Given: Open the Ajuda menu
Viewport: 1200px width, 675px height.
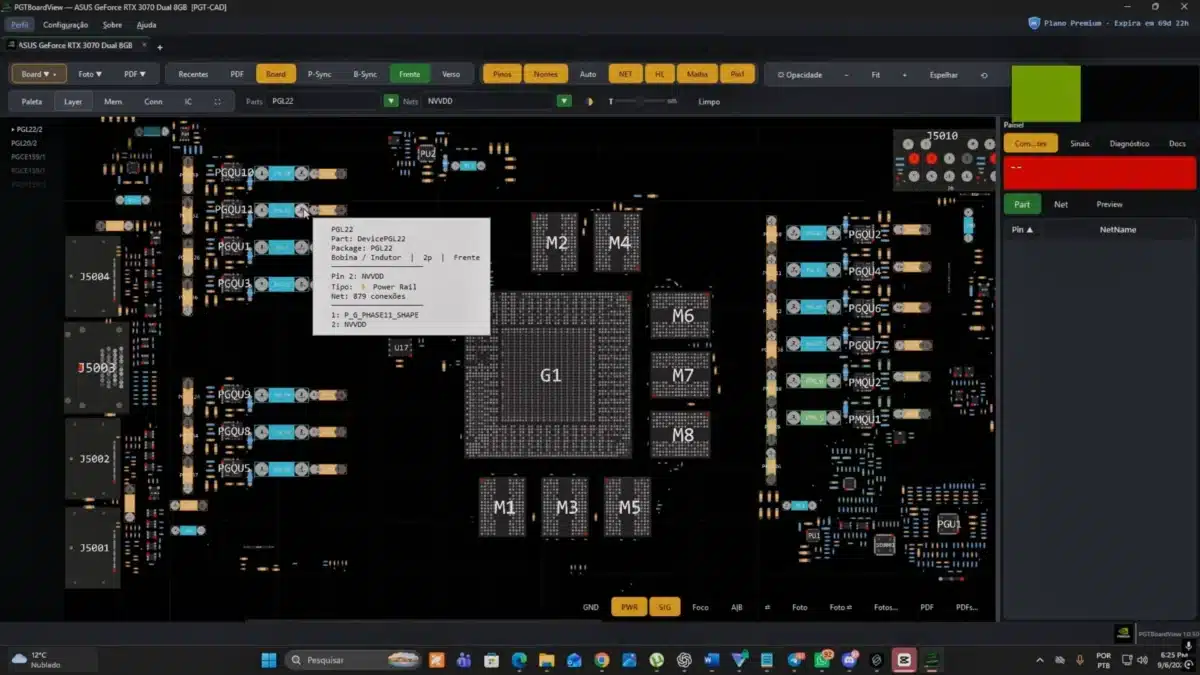Looking at the screenshot, I should (x=146, y=24).
